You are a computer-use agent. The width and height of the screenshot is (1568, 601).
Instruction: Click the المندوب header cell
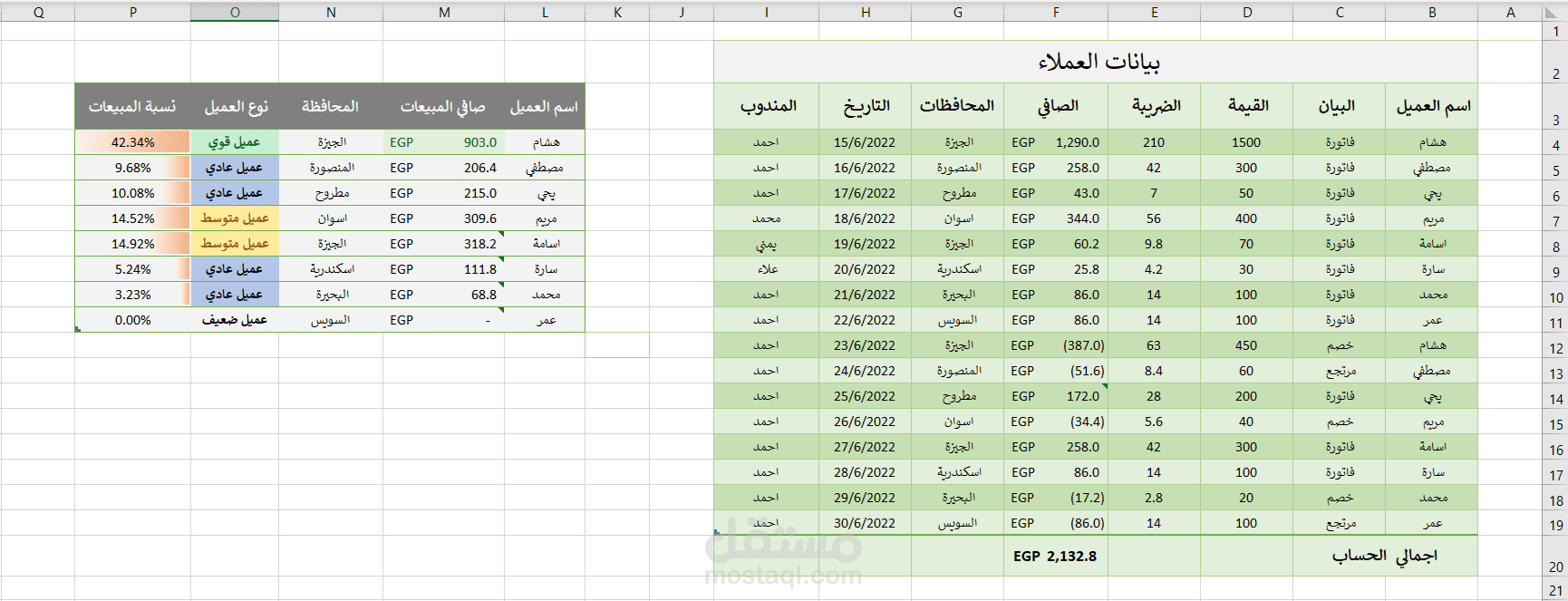(767, 106)
